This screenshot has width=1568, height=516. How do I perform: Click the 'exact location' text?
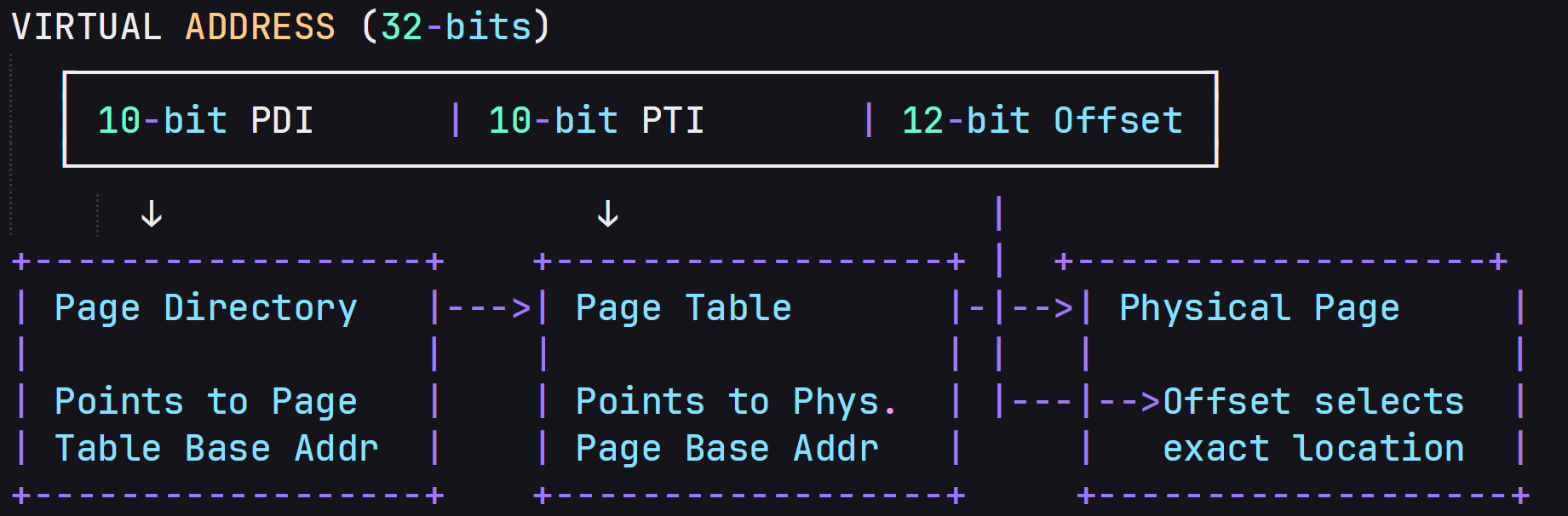1313,449
